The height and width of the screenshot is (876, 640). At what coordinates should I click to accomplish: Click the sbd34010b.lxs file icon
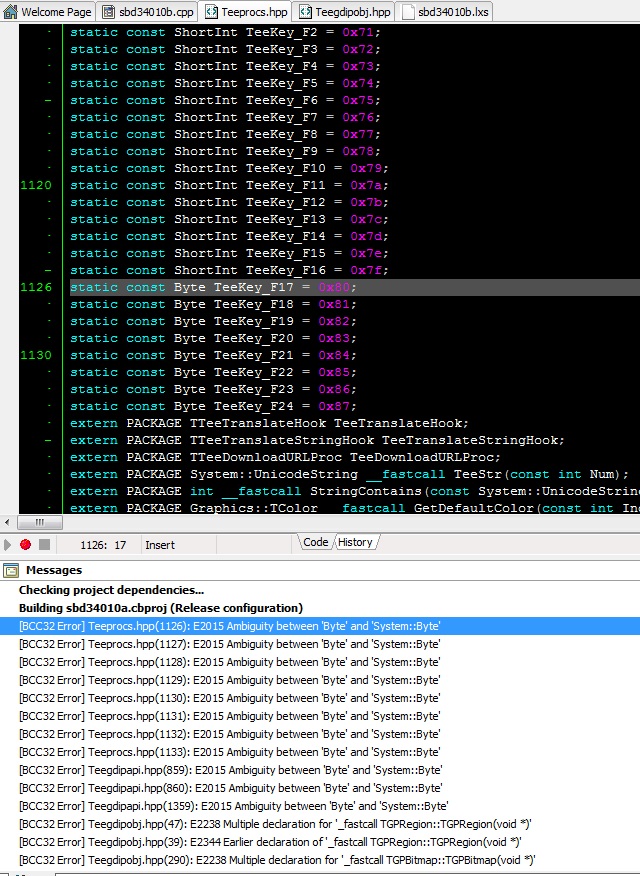(408, 12)
